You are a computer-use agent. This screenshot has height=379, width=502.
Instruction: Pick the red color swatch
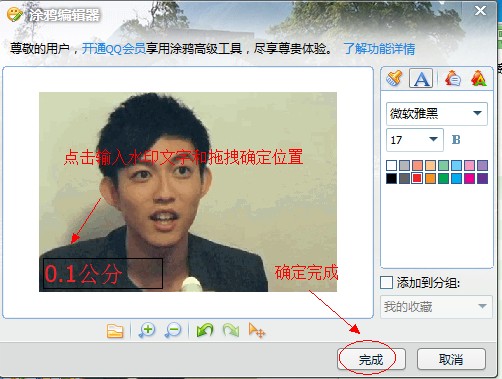(x=417, y=178)
